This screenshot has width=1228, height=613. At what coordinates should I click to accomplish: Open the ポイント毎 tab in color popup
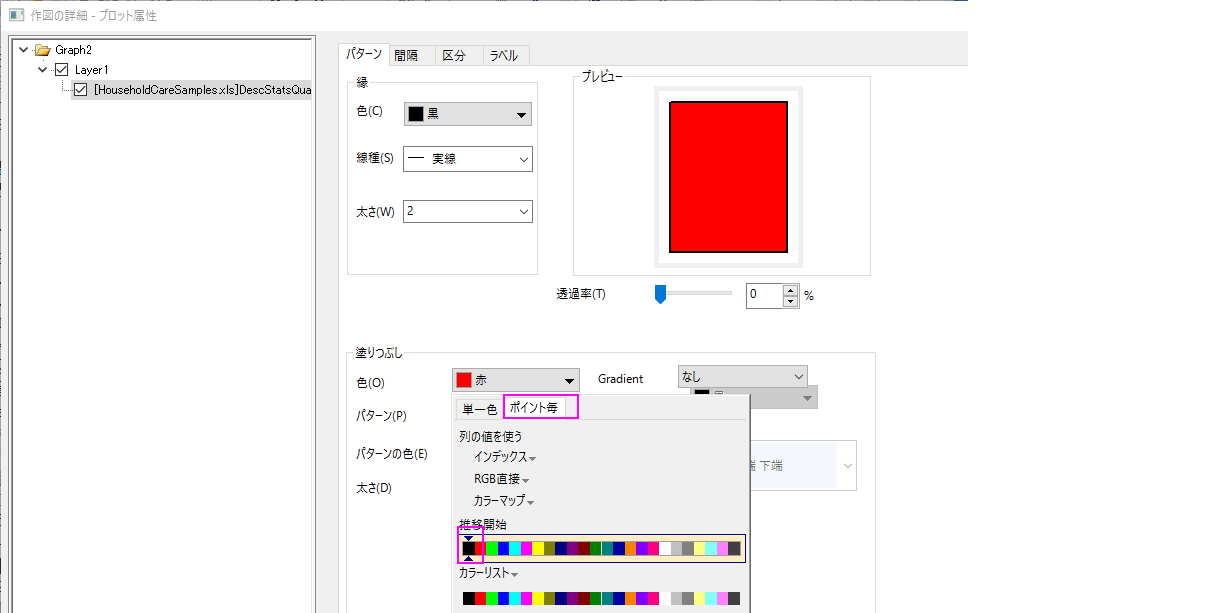541,407
